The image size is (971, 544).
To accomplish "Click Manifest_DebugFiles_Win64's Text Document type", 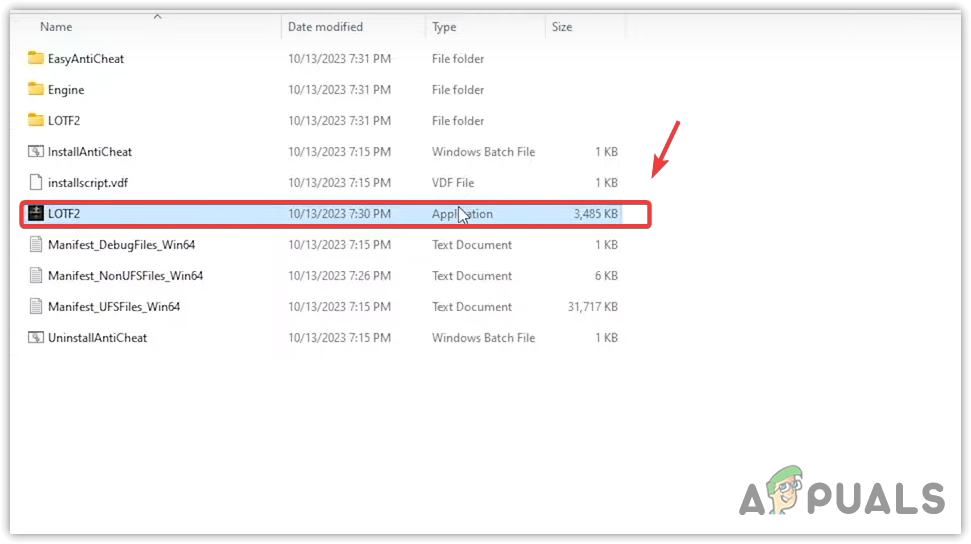I will click(472, 244).
